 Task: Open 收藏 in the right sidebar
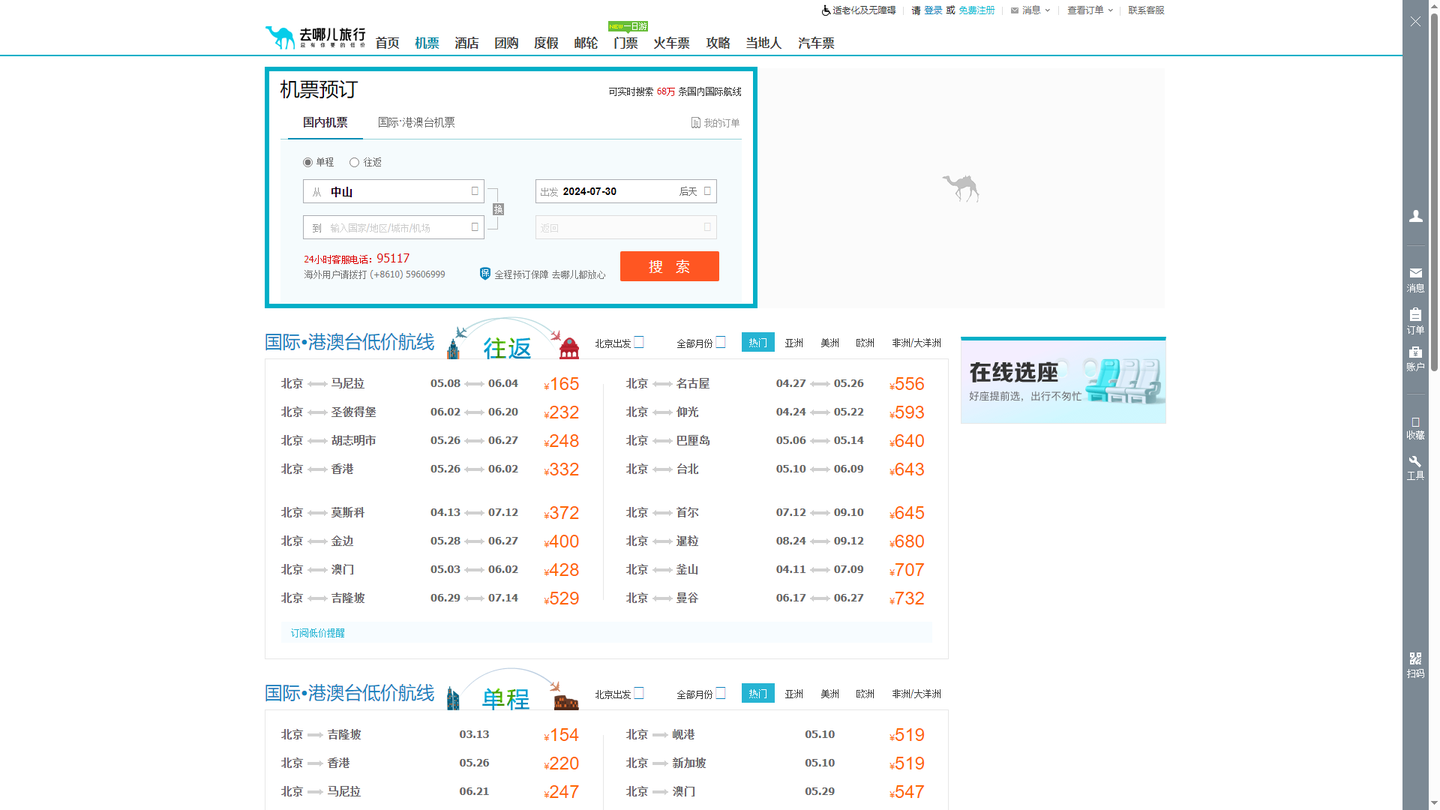click(1416, 428)
